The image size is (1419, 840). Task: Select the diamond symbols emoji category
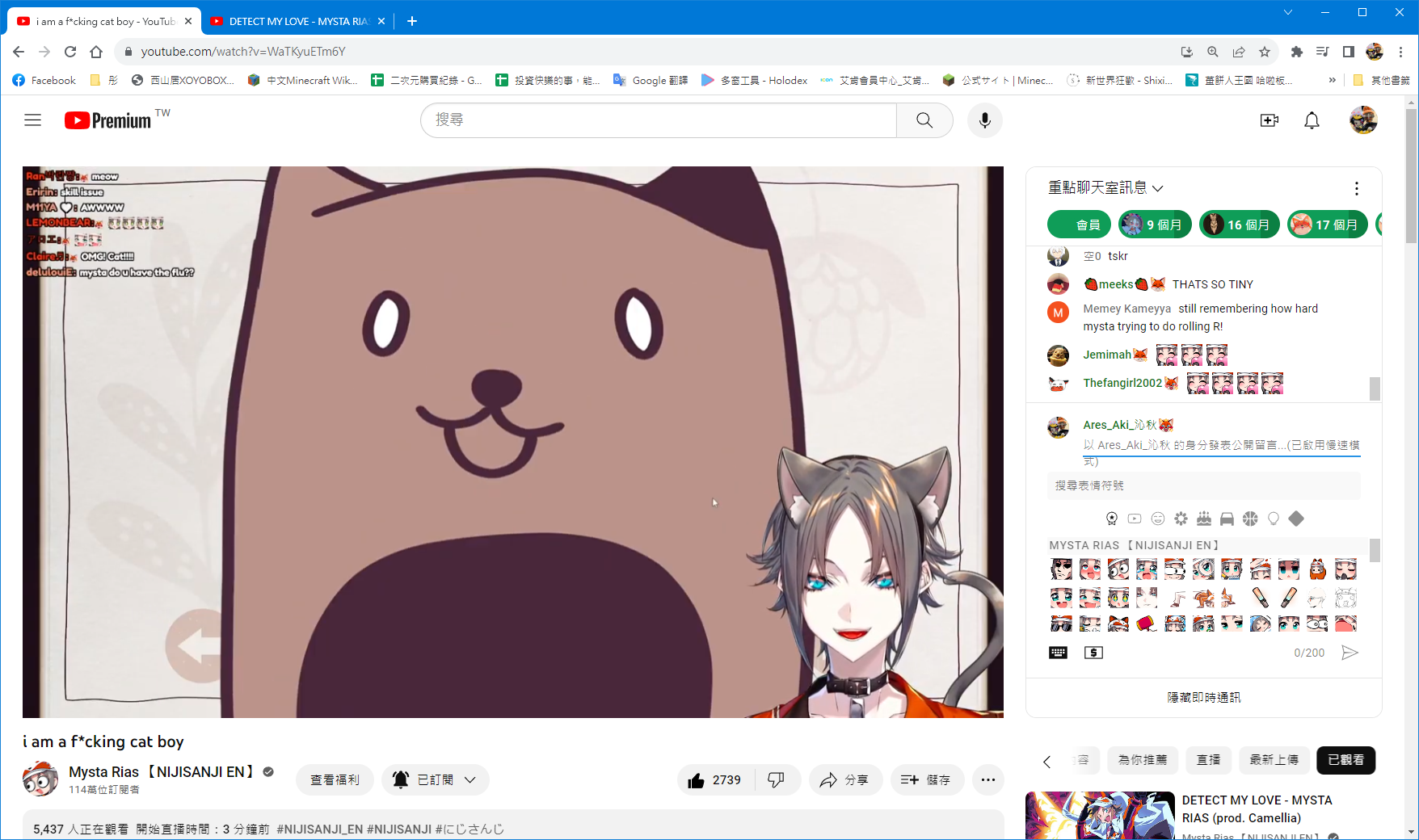click(1296, 519)
